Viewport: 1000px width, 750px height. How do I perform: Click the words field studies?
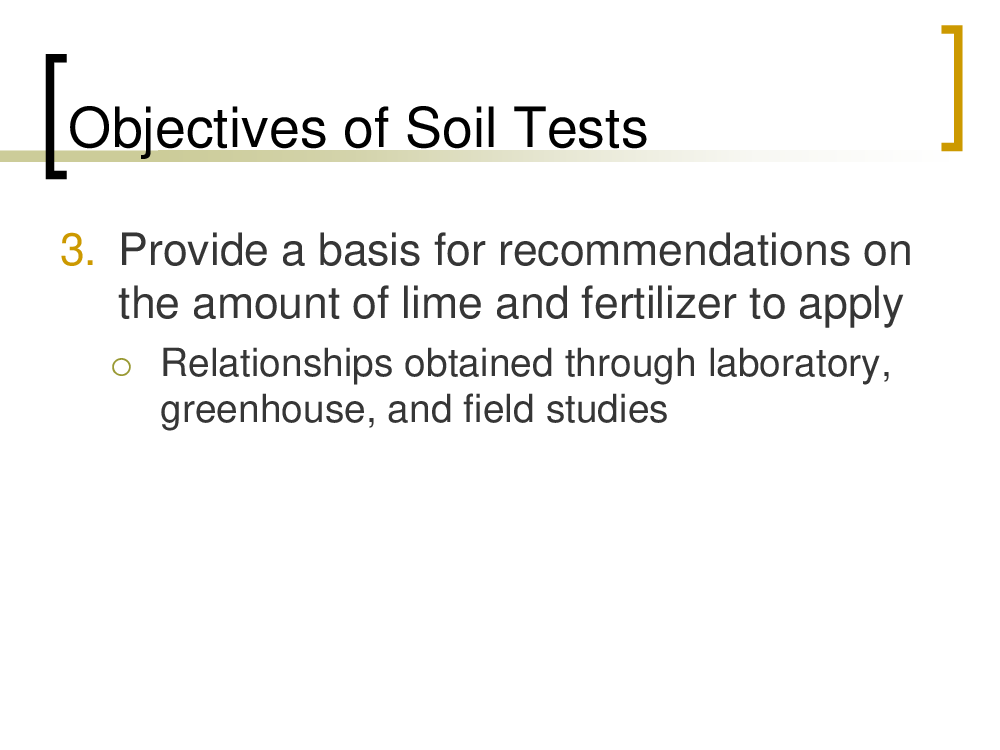point(565,409)
